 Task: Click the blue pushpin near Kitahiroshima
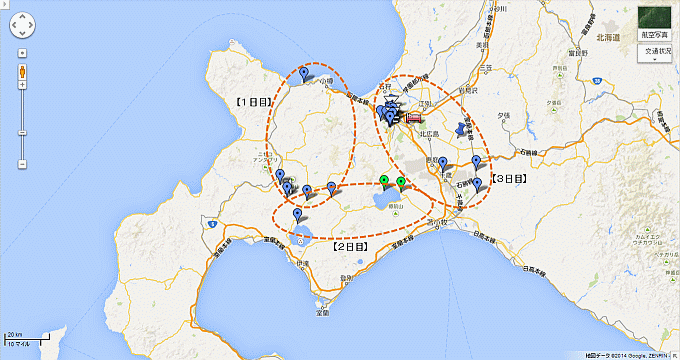461,129
